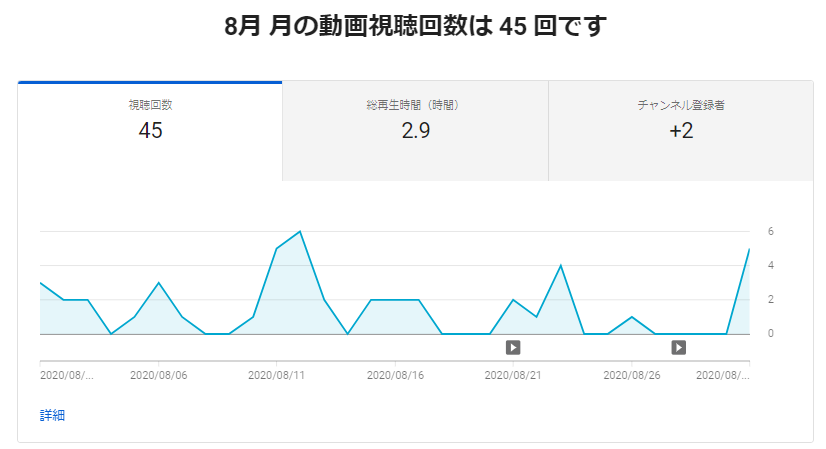Open the チャンネル登録者 +2 tab
The height and width of the screenshot is (449, 826).
click(x=681, y=131)
